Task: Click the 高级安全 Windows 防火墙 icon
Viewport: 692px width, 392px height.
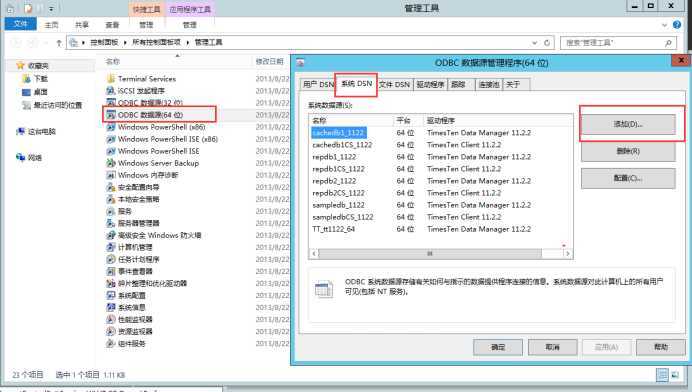Action: point(111,235)
